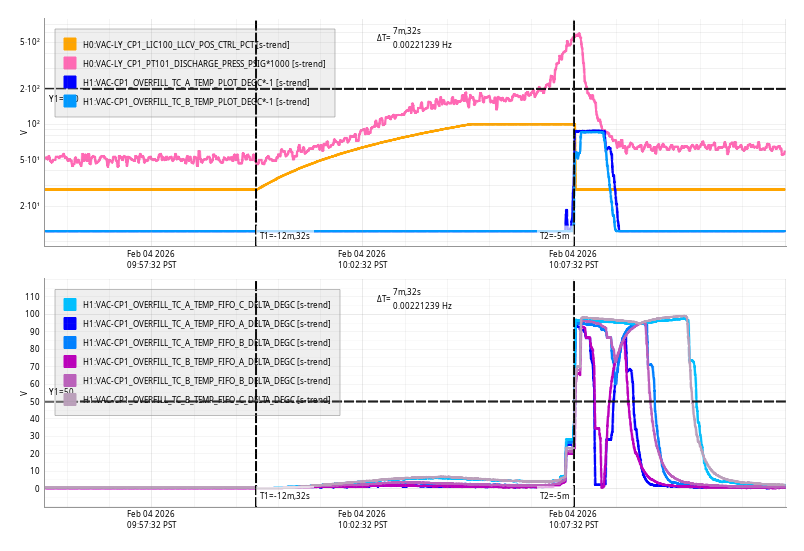Click the cyan TC_A_TEMP_FIFO_C_DELTA legend swatch
The width and height of the screenshot is (804, 551).
tap(70, 305)
